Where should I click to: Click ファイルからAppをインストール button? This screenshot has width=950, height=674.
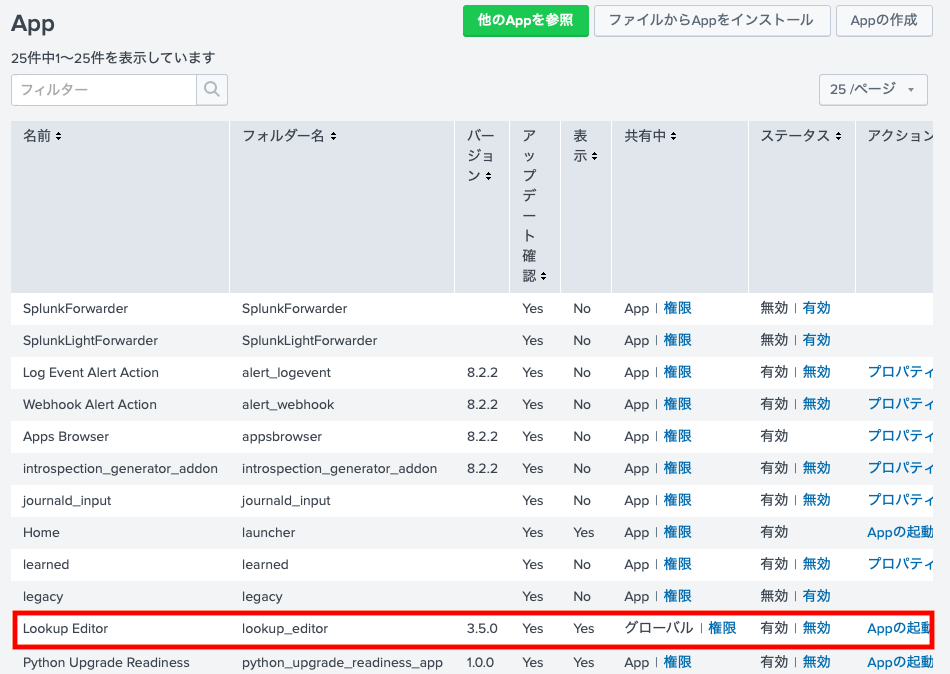pos(712,20)
